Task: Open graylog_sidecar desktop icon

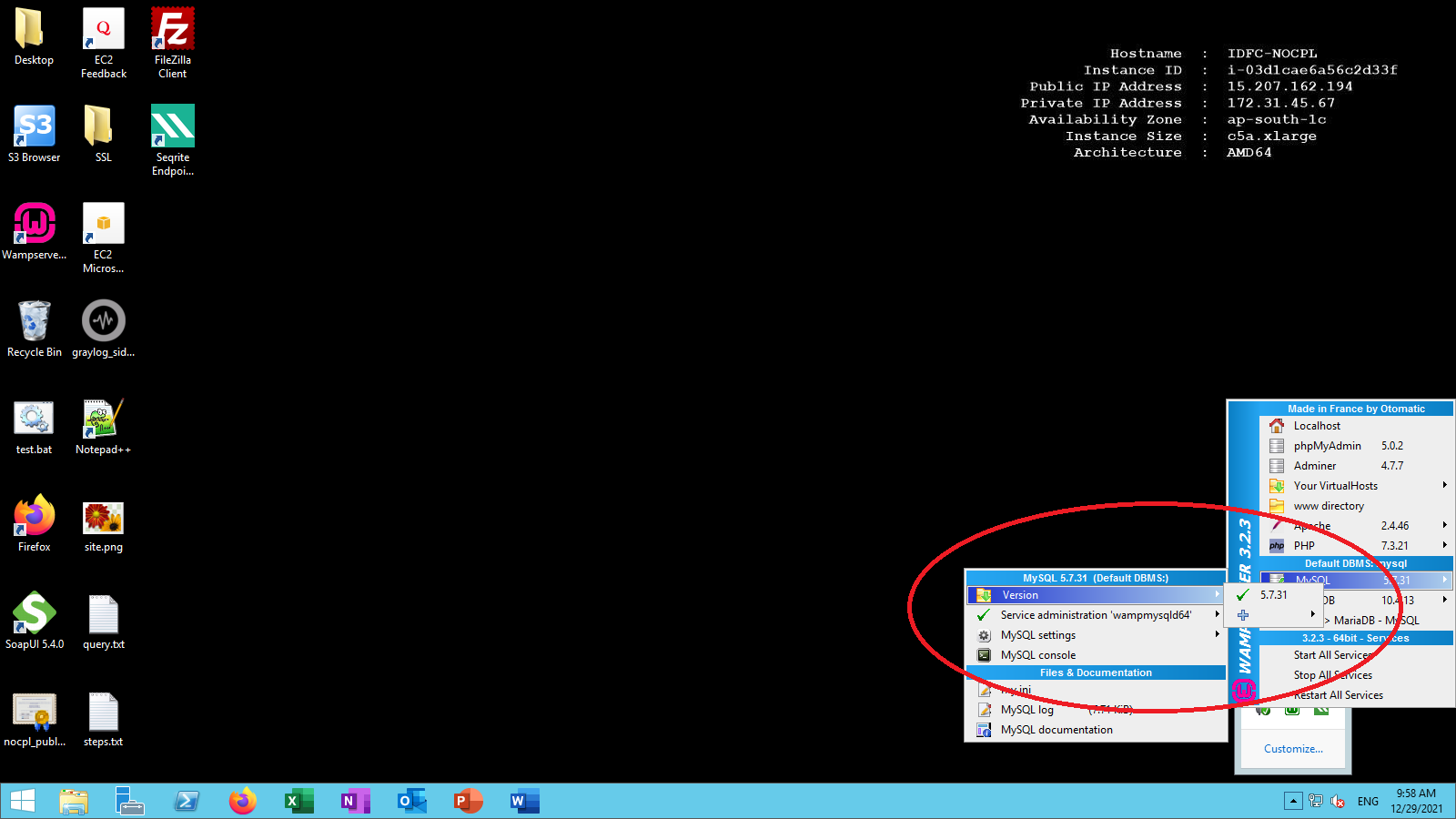Action: tap(104, 329)
